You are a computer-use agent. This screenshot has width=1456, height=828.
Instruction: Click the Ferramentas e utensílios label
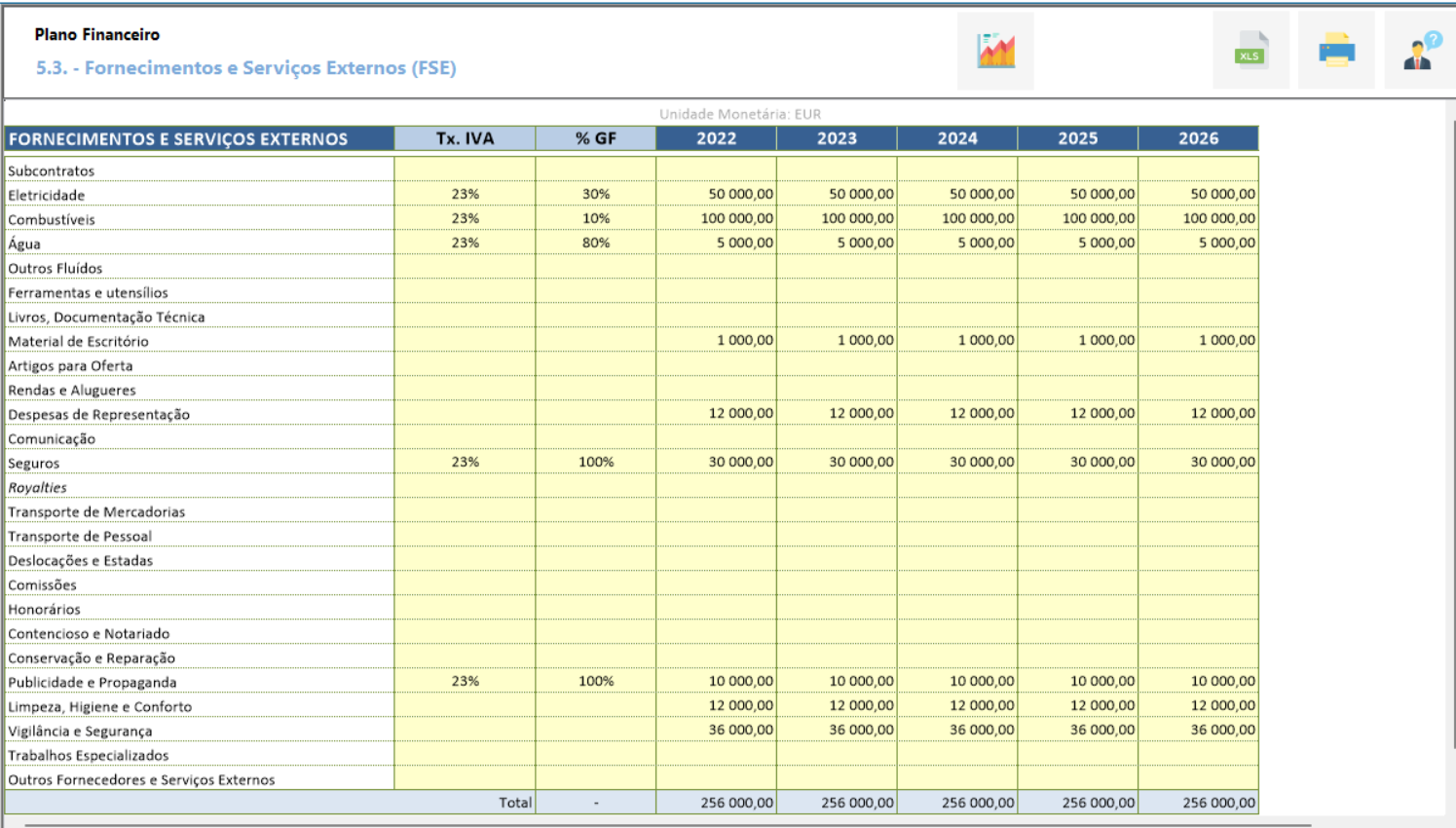pyautogui.click(x=89, y=292)
